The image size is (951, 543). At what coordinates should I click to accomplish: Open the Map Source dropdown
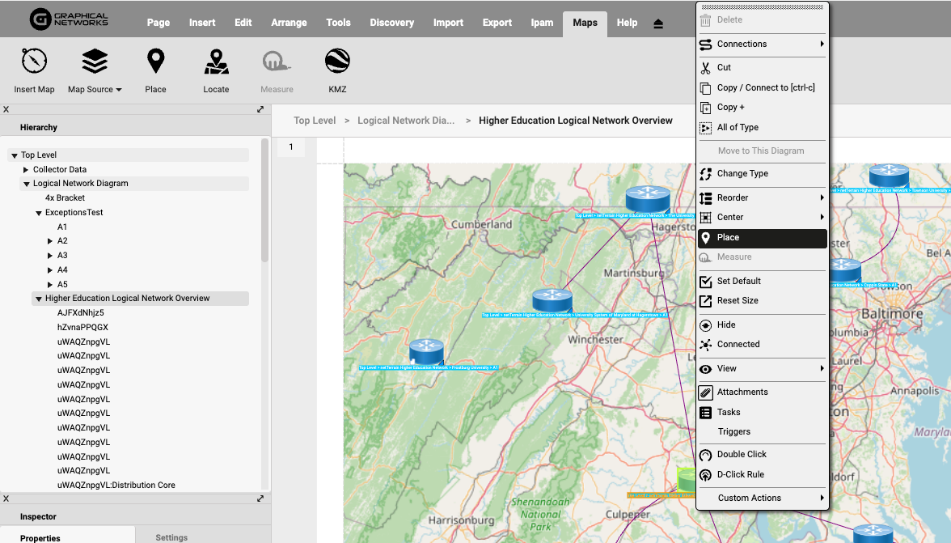pyautogui.click(x=95, y=89)
